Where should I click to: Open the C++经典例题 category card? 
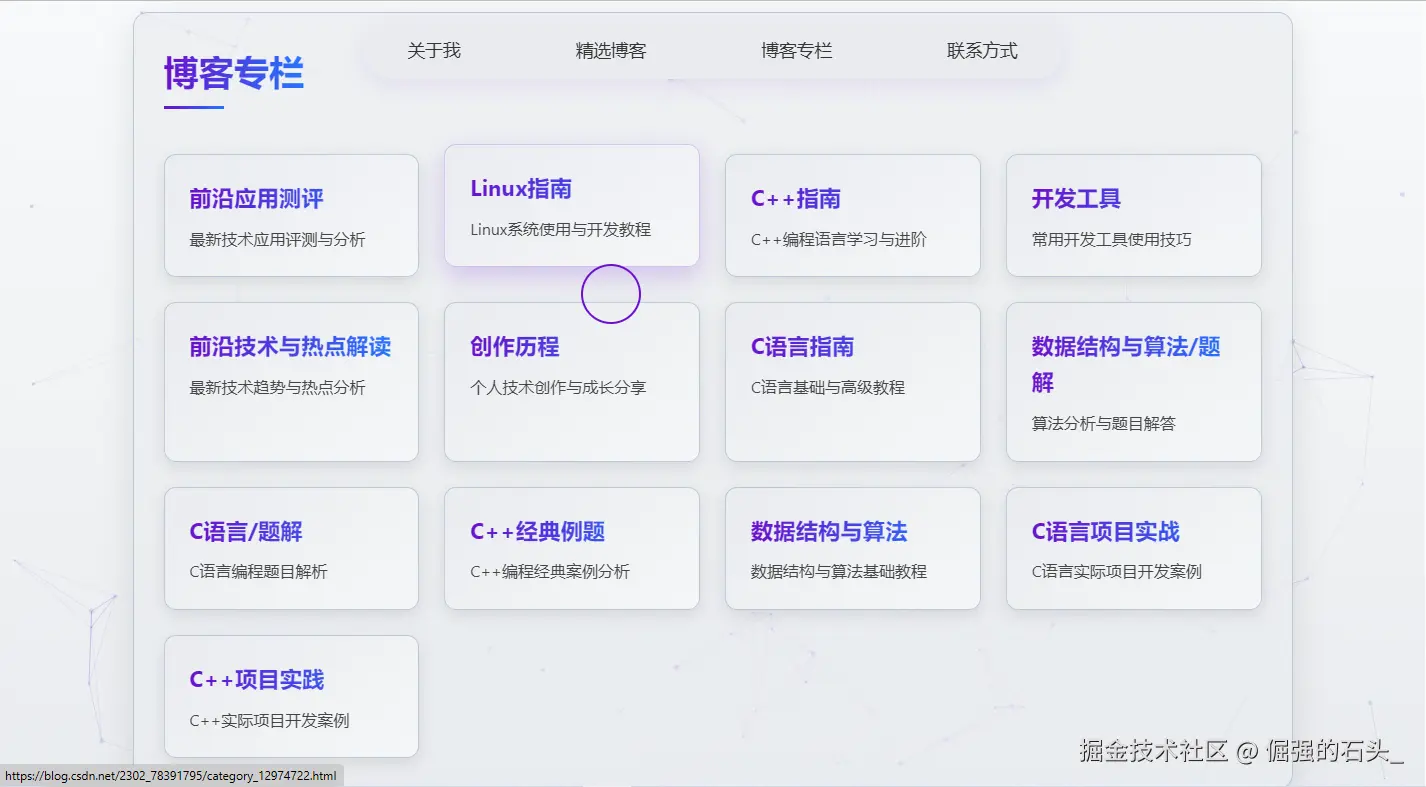click(571, 547)
